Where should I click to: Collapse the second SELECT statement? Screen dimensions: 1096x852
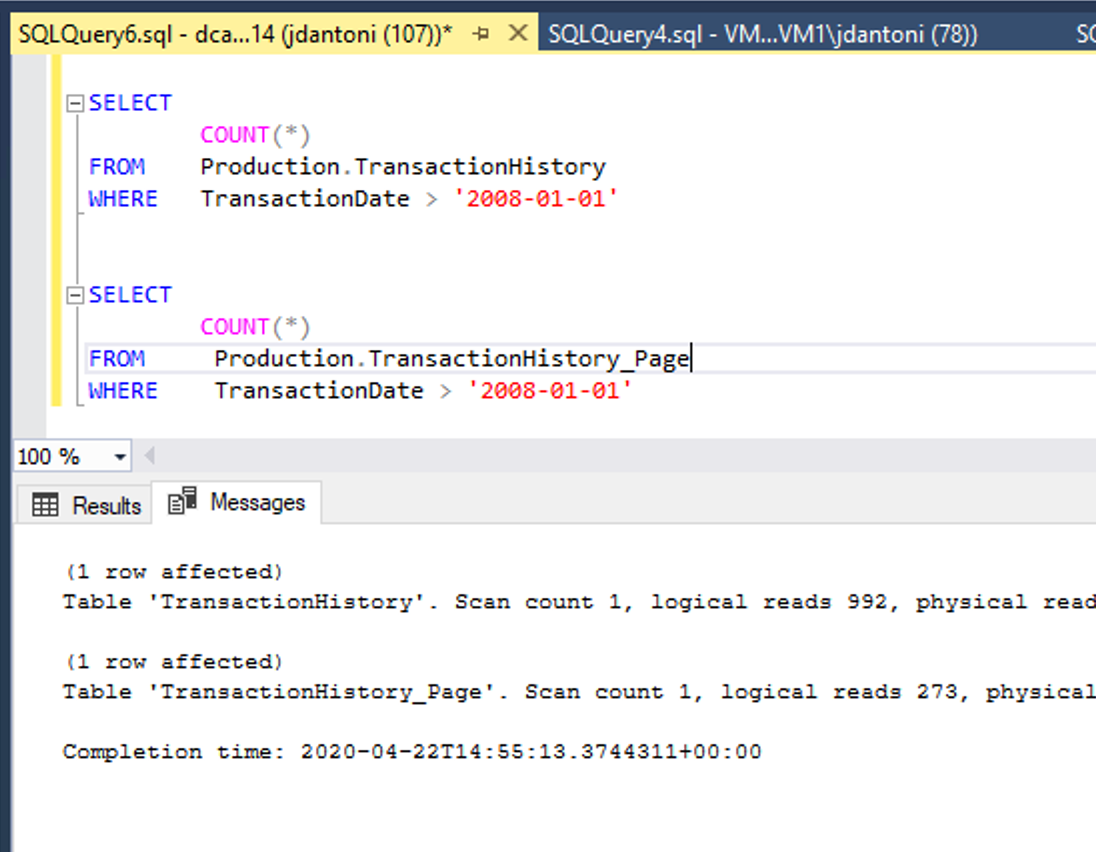point(75,294)
